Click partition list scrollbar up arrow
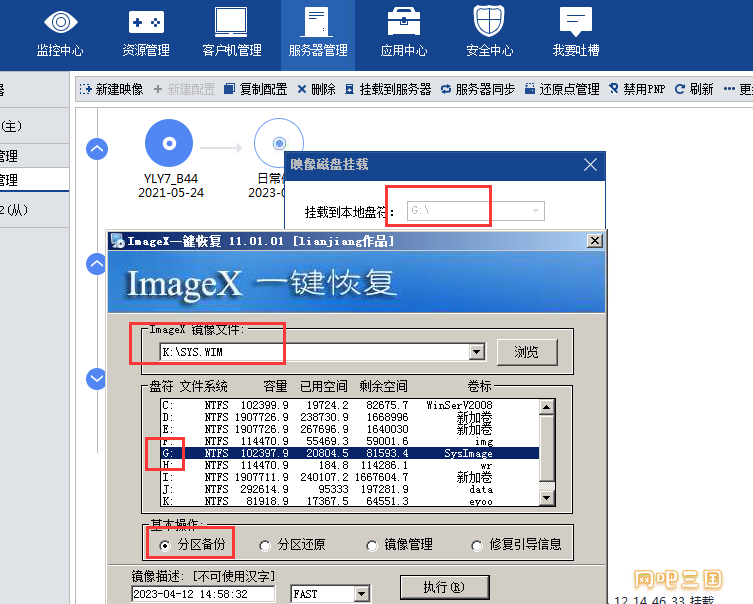This screenshot has width=753, height=604. tap(547, 407)
